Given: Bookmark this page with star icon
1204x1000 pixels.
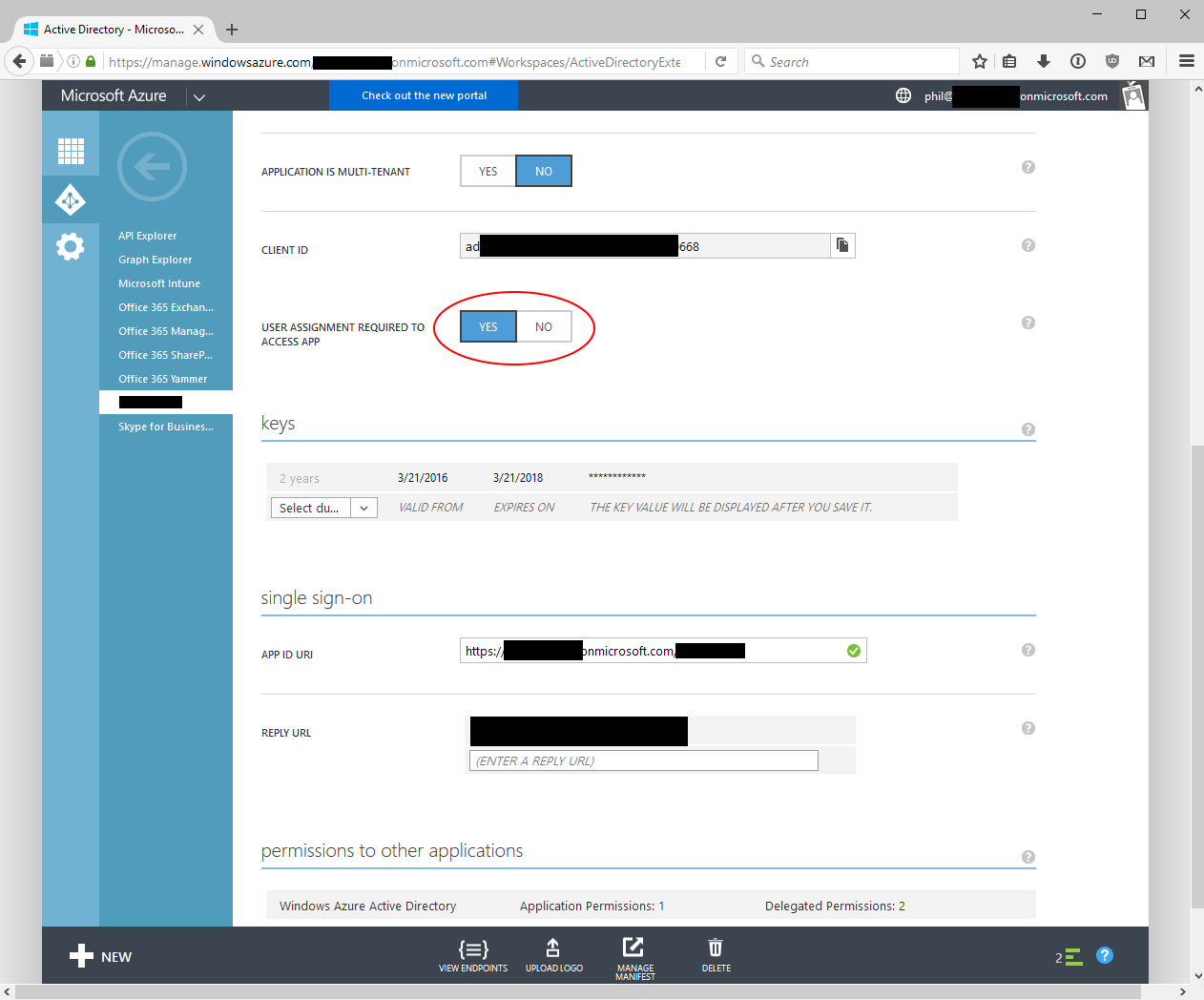Looking at the screenshot, I should (x=979, y=61).
